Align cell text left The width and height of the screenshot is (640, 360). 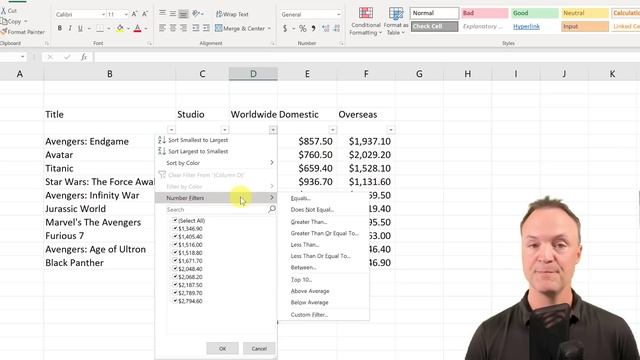(x=162, y=28)
